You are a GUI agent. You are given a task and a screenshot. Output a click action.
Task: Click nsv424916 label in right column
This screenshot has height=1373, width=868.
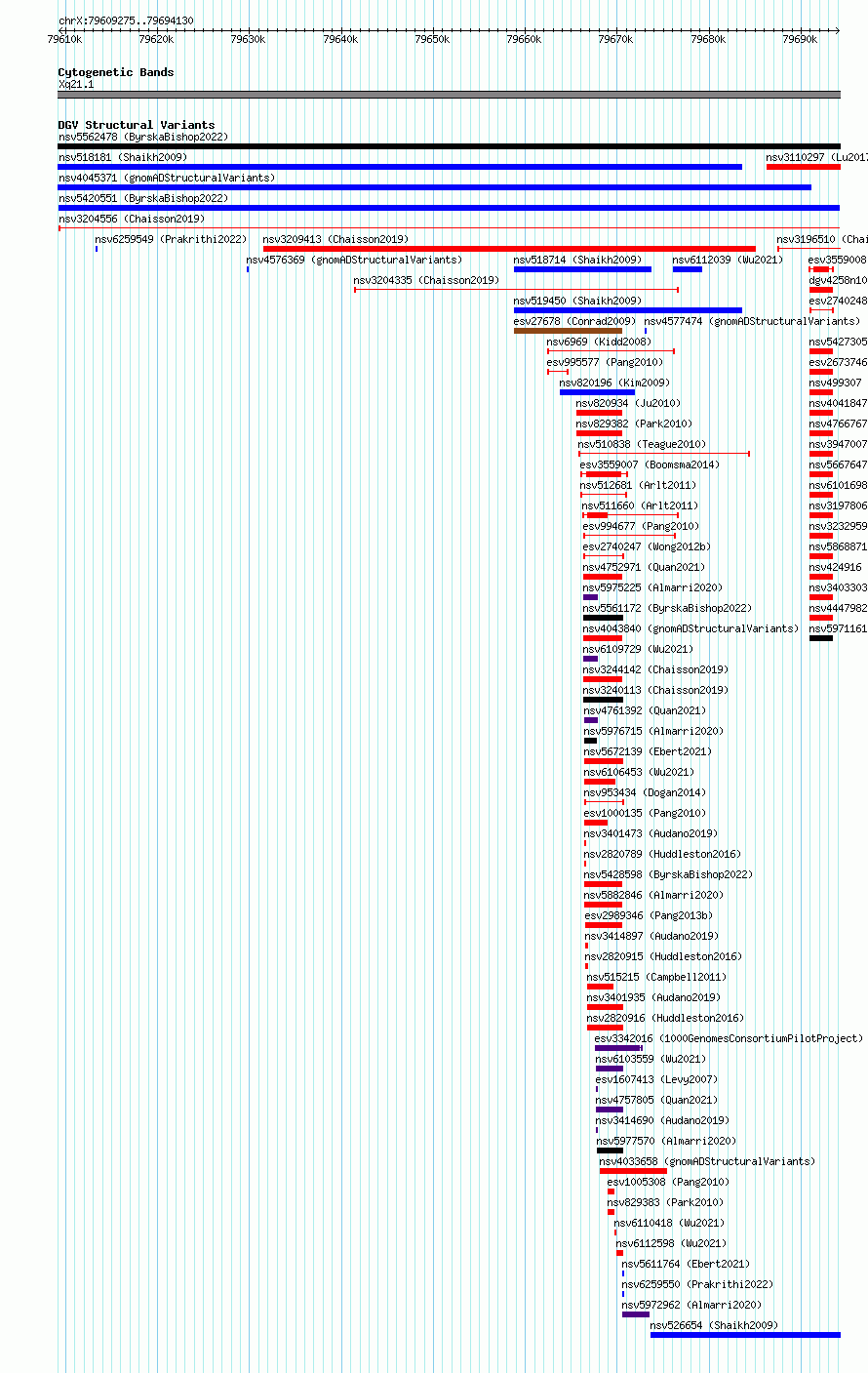click(836, 567)
